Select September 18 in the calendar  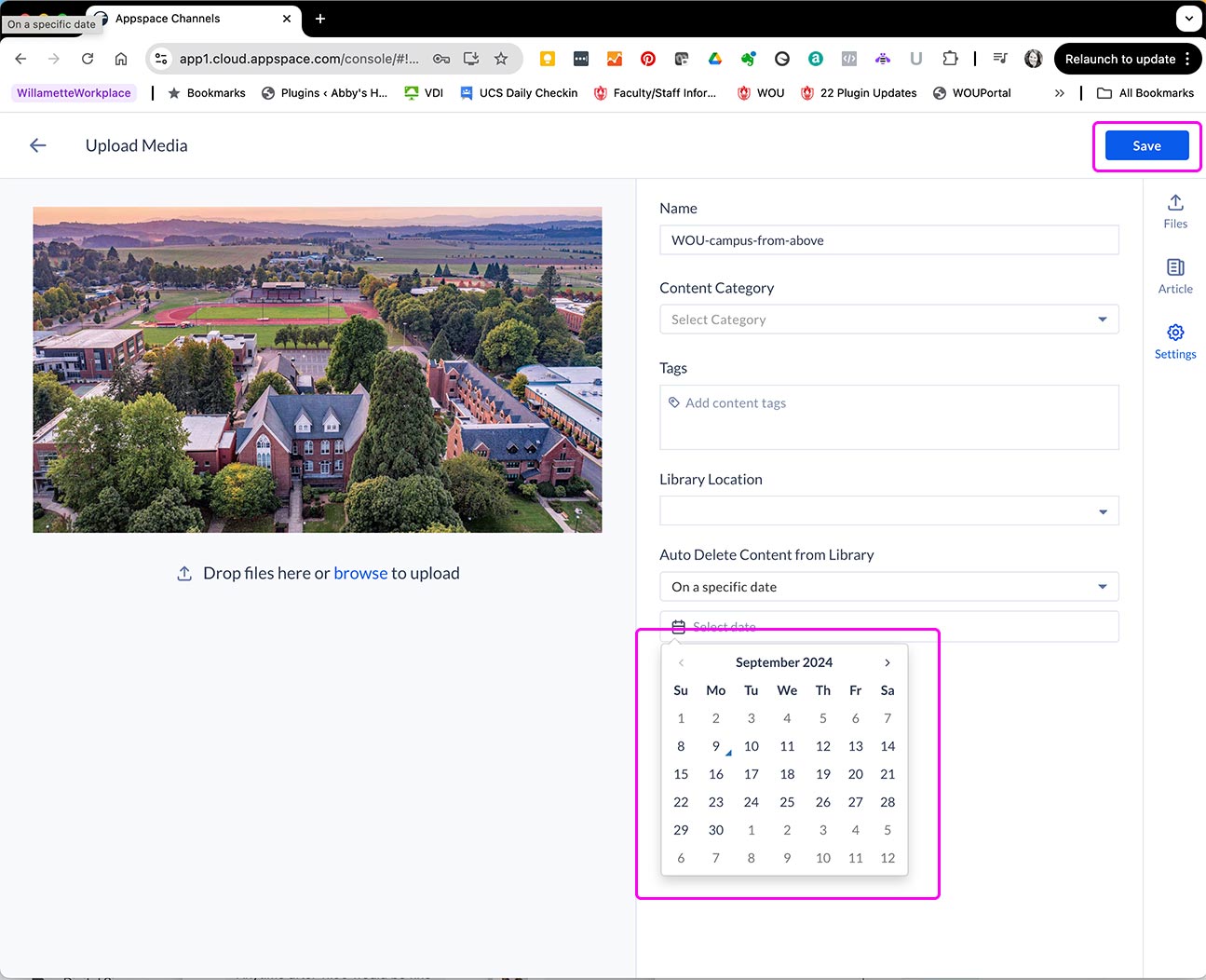tap(787, 774)
